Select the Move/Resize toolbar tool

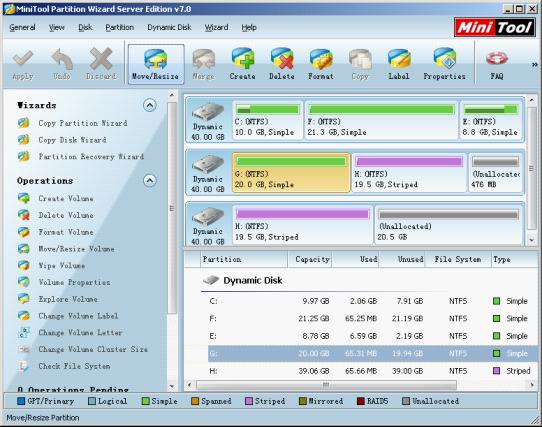coord(156,64)
